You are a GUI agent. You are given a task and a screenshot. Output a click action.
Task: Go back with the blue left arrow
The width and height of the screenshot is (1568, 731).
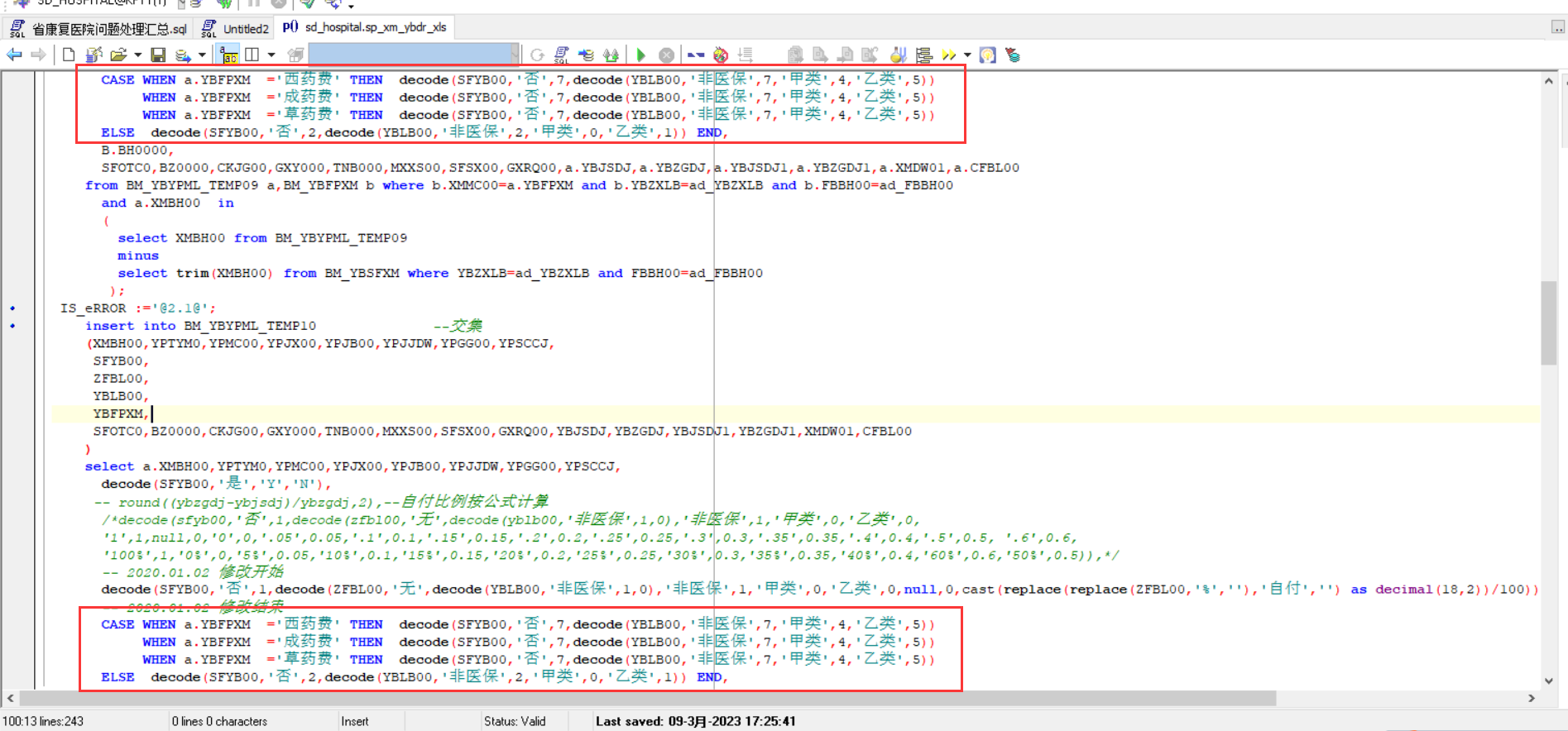click(x=14, y=55)
